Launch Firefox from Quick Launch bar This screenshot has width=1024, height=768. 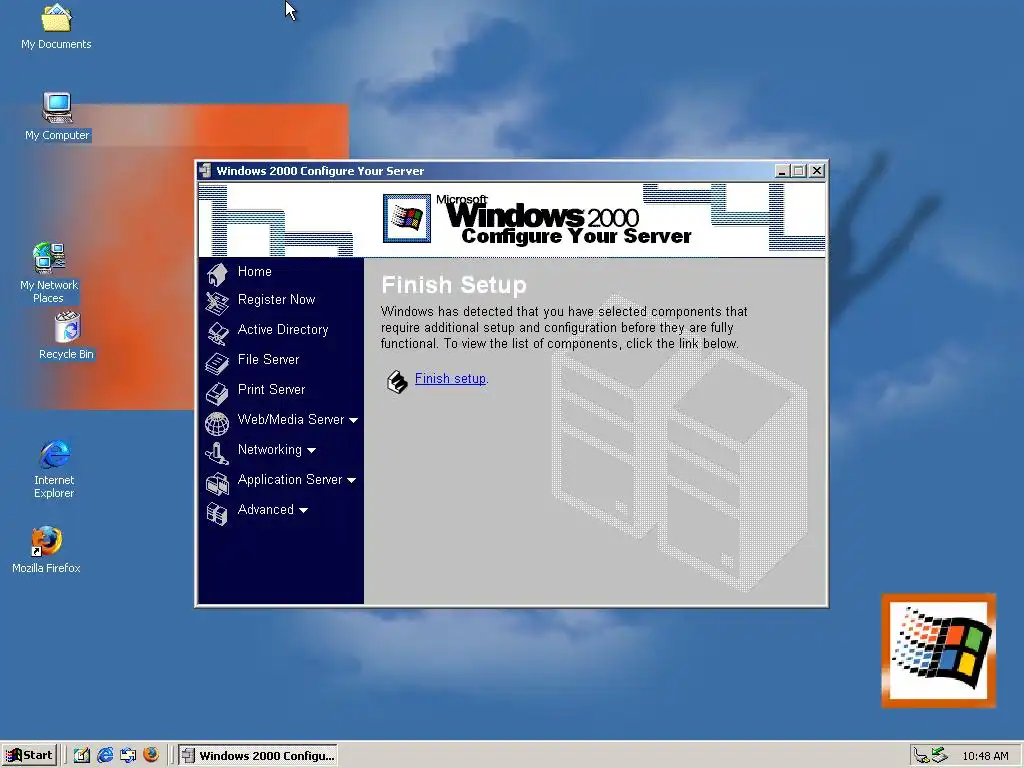[x=151, y=755]
